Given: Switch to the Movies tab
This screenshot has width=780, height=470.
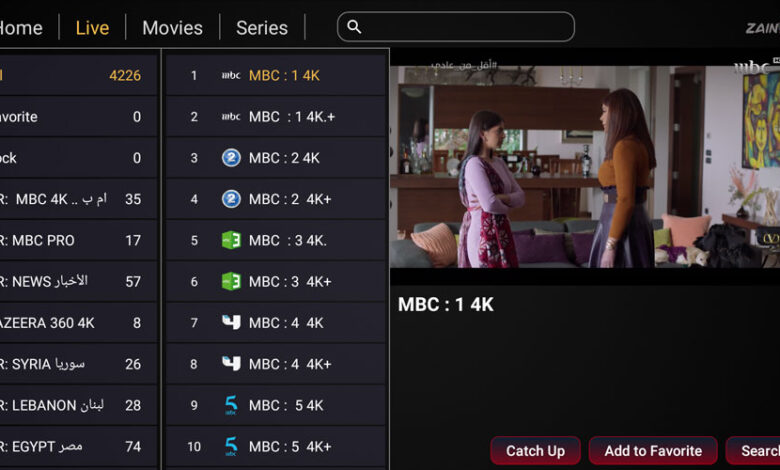Looking at the screenshot, I should (172, 28).
